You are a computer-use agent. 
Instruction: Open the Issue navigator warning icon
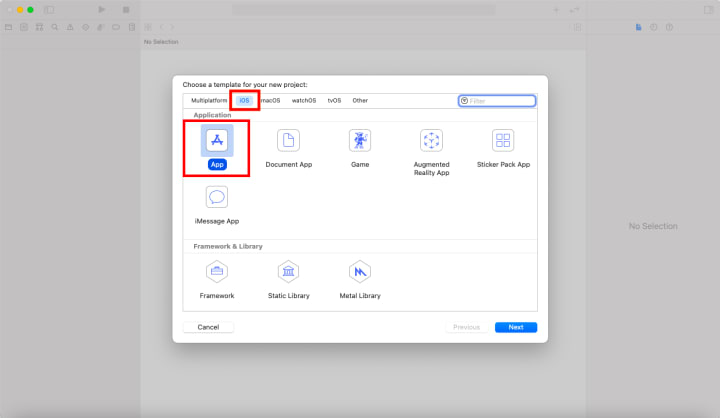(70, 27)
